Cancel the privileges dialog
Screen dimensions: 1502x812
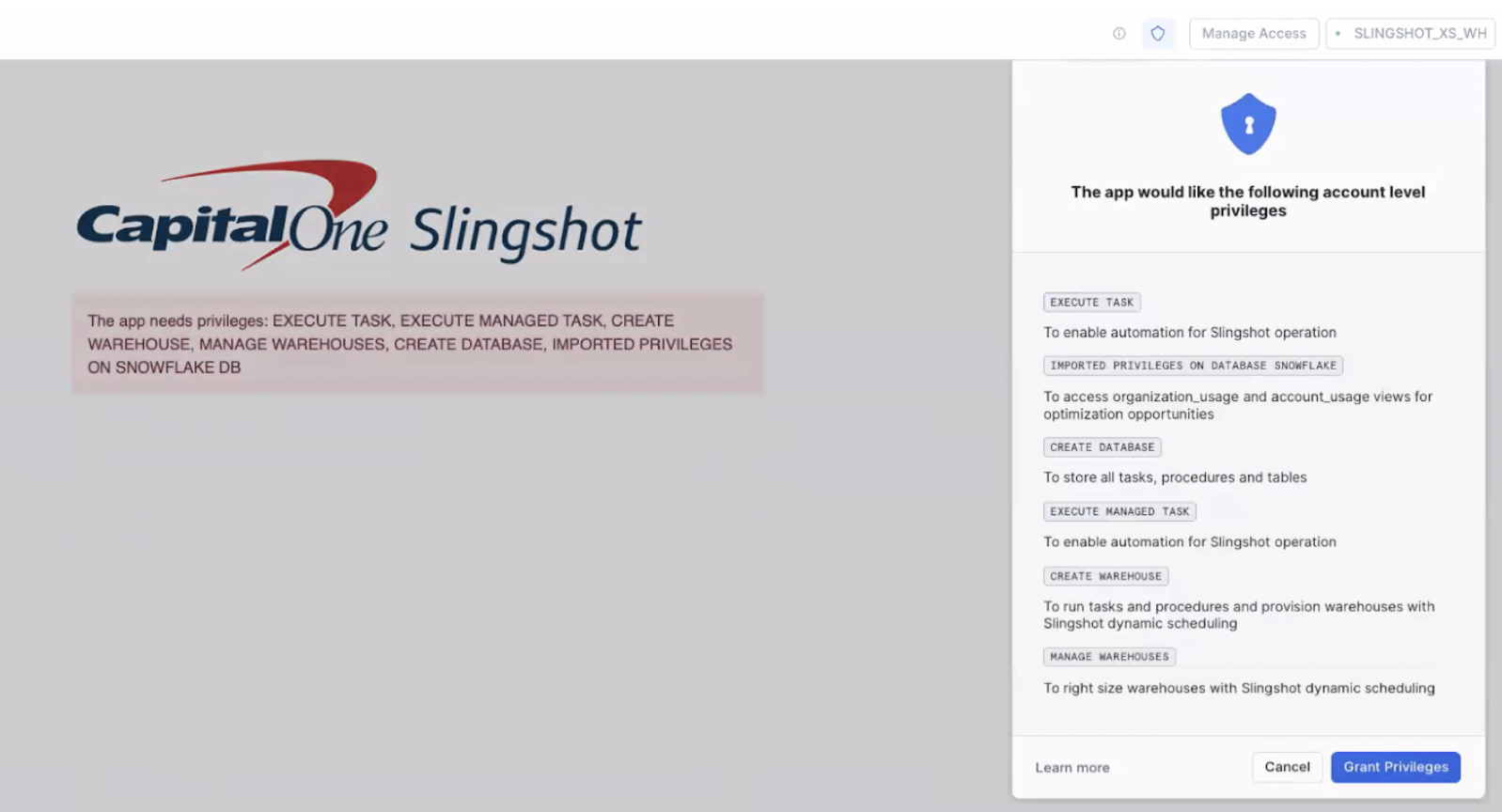coord(1287,767)
